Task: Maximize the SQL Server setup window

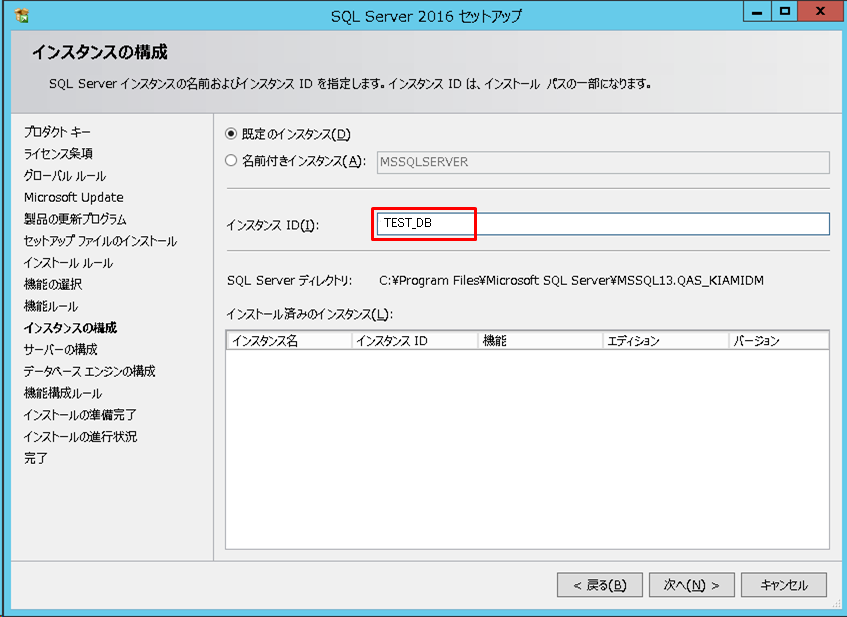Action: point(784,11)
